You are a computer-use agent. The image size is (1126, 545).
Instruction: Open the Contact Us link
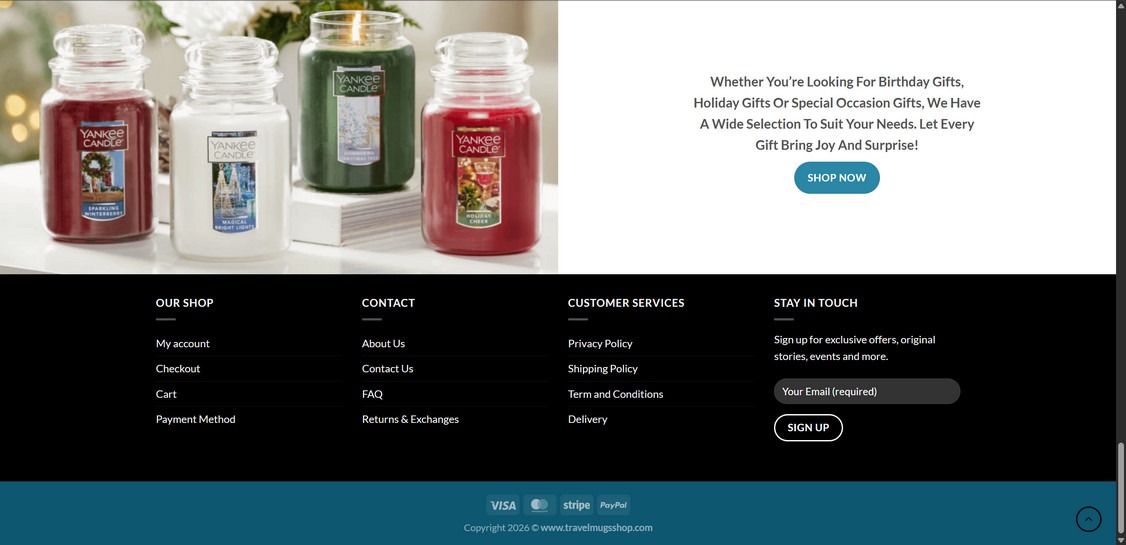tap(388, 368)
